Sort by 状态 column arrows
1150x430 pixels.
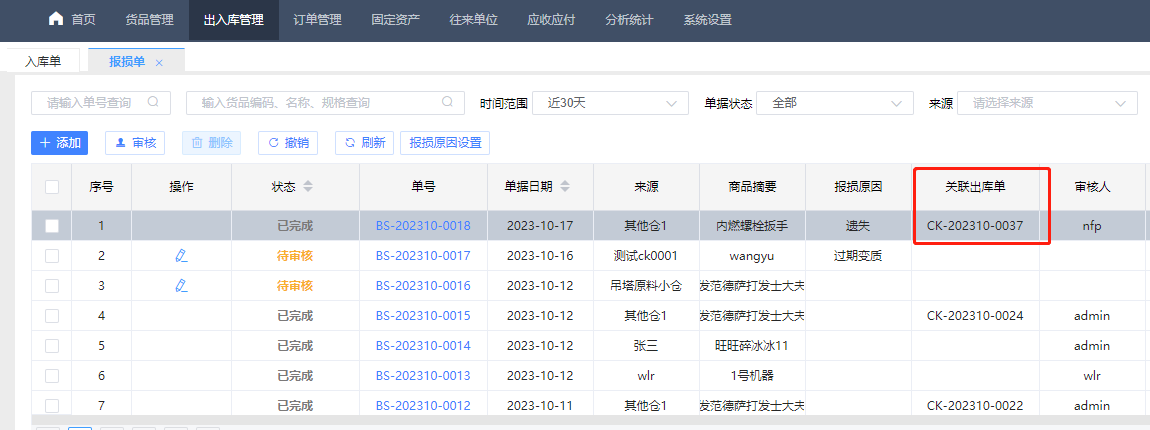pyautogui.click(x=308, y=187)
